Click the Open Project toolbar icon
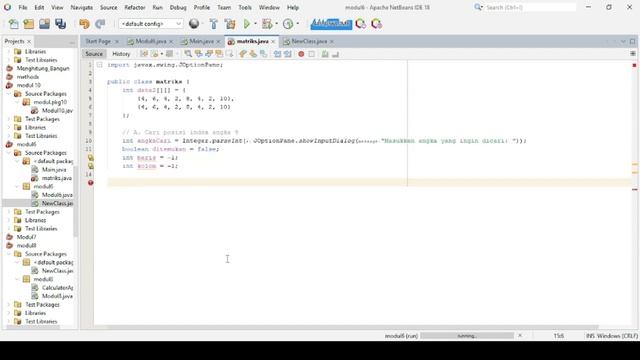The width and height of the screenshot is (640, 360). click(x=44, y=24)
